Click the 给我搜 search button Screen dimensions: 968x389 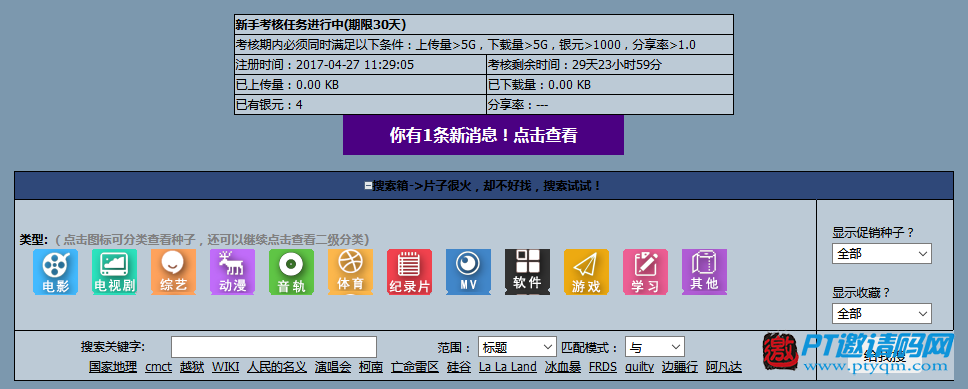(885, 356)
